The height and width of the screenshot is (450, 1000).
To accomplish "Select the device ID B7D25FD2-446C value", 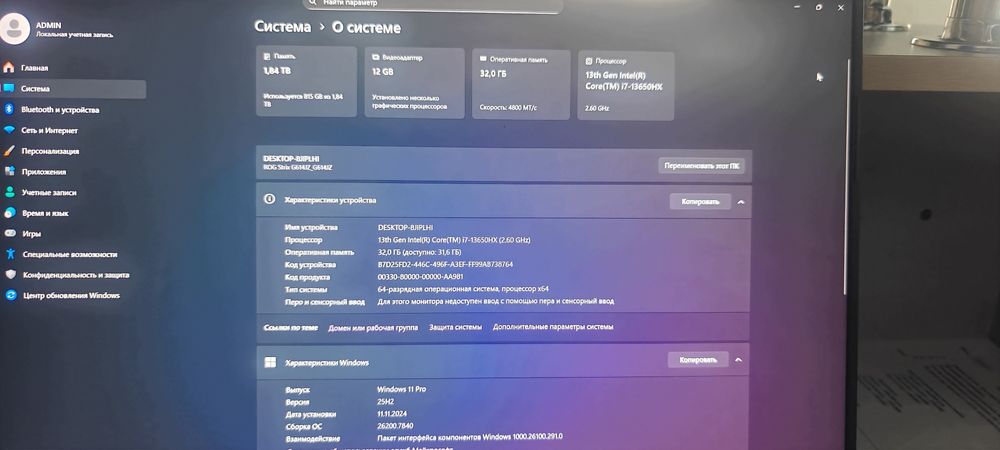I will [445, 265].
